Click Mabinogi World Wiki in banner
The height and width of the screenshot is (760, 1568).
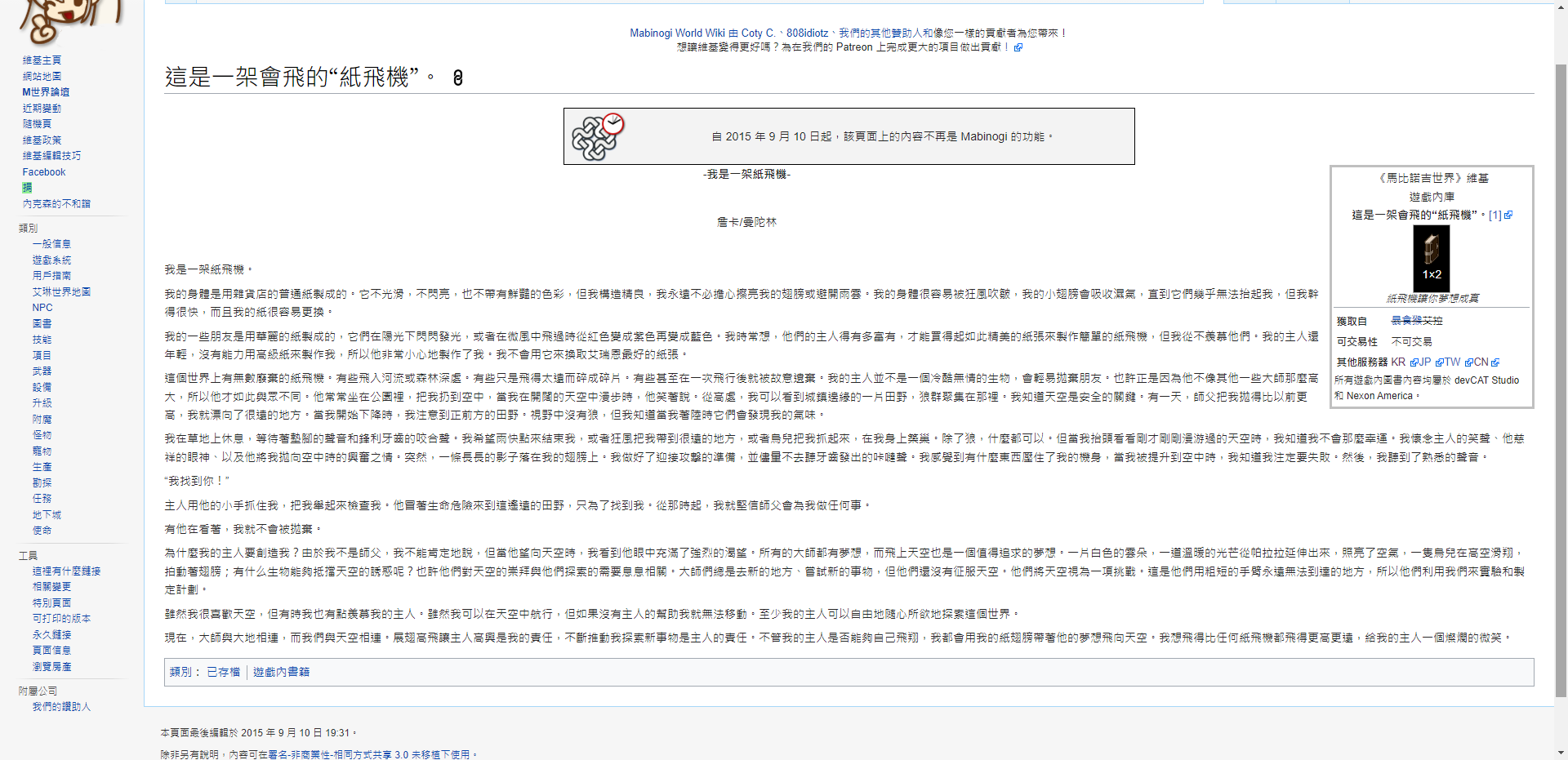677,33
